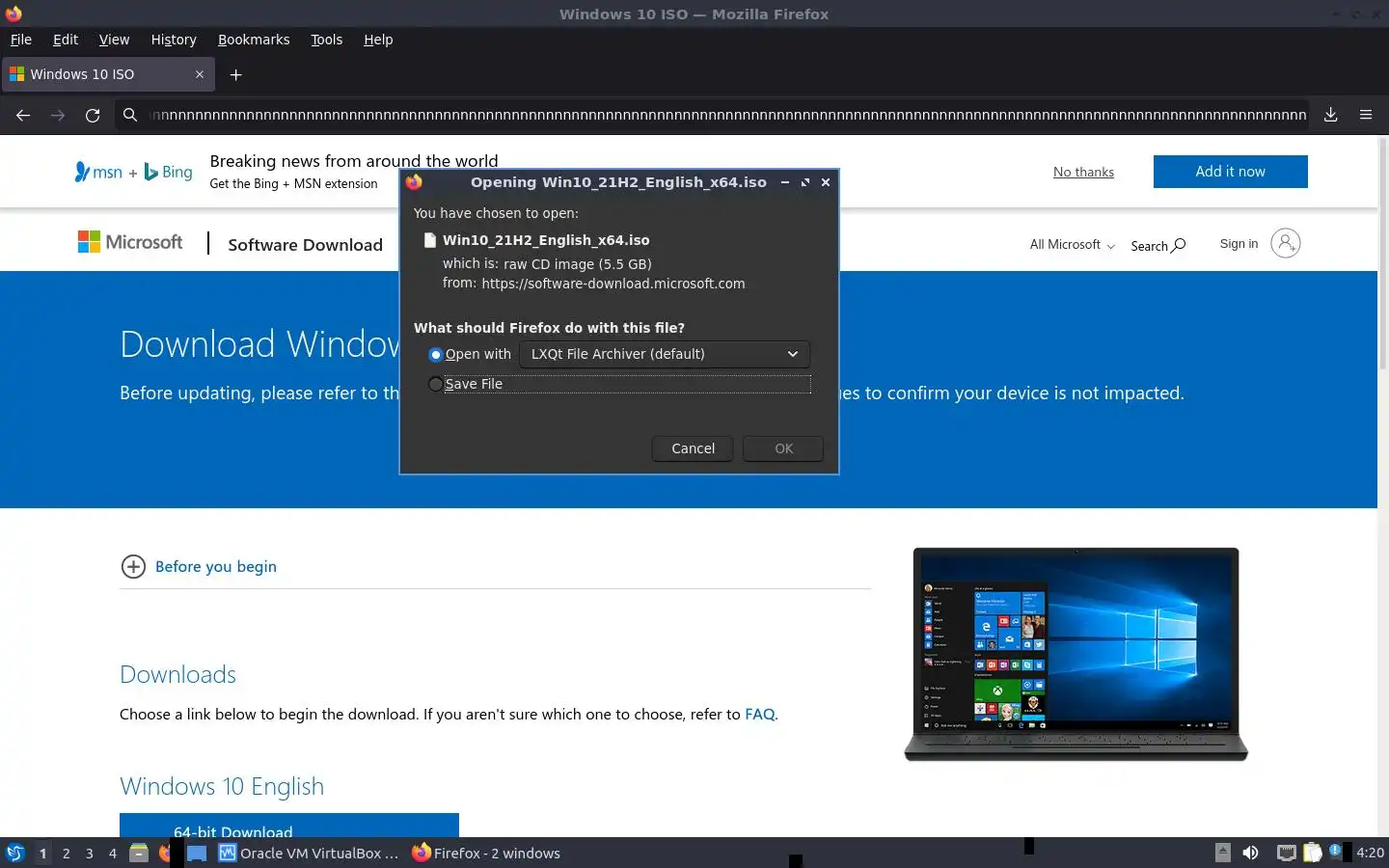Open the LXQt File Archiver application dropdown
Screen dimensions: 1389x868
[665, 354]
